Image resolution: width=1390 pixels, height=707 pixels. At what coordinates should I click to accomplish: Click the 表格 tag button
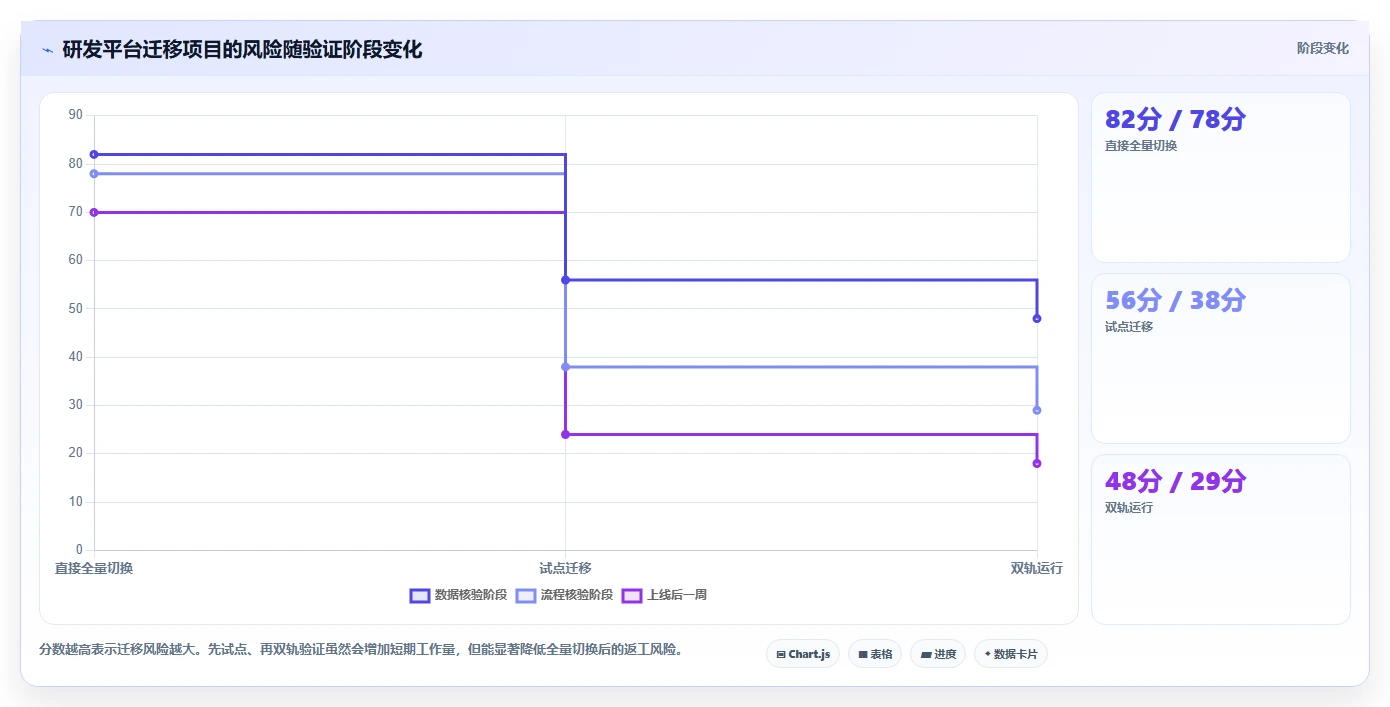click(x=875, y=654)
